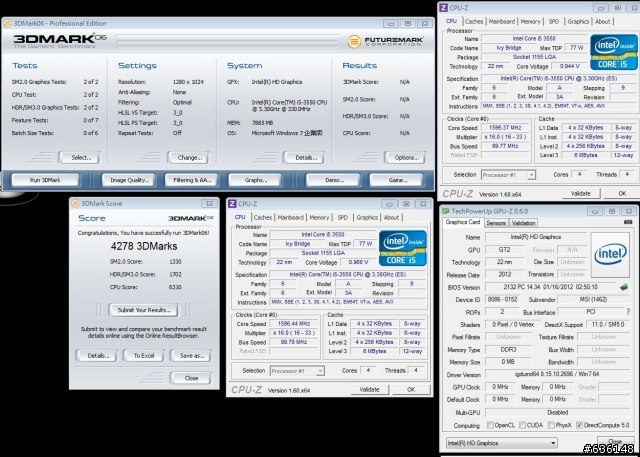Open Processor #1 dropdown in top CPU-Z window
640x457 pixels.
click(x=508, y=175)
